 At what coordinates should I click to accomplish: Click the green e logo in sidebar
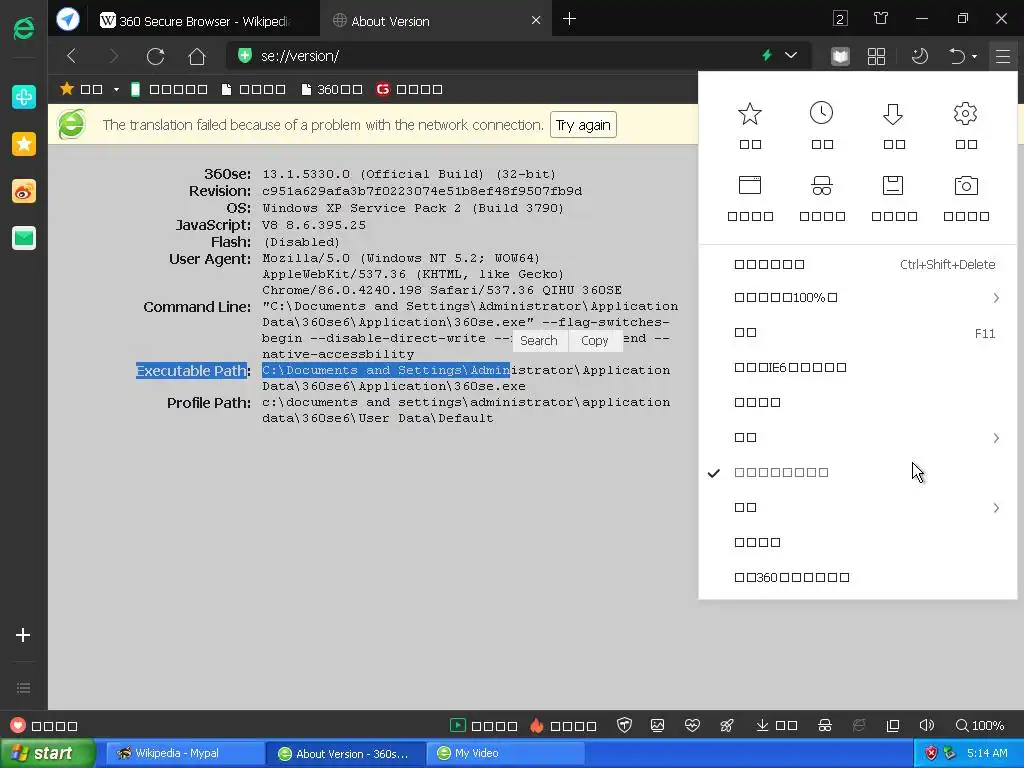click(x=24, y=29)
